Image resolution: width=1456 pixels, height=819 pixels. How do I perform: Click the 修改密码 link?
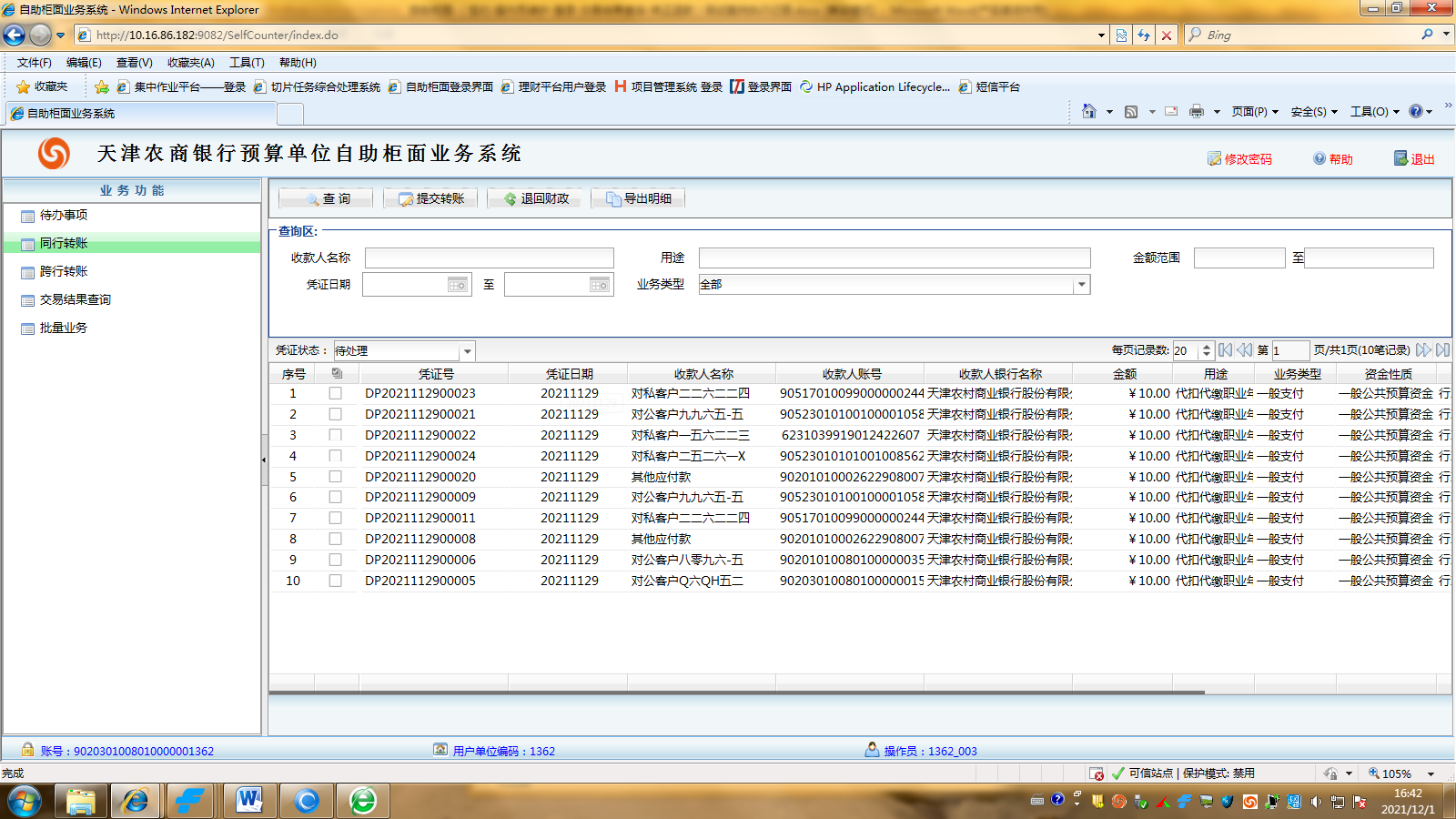click(1239, 159)
